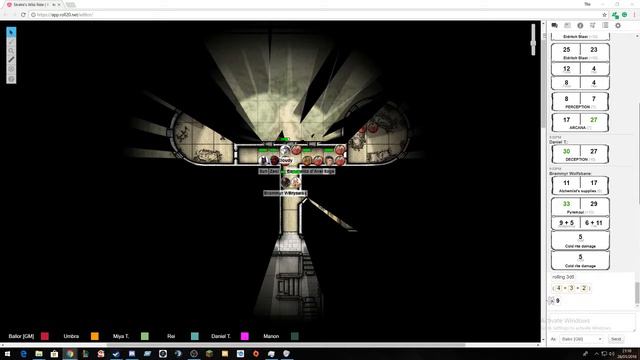Pick the Ruler measure tool in the toolbox

click(x=11, y=60)
